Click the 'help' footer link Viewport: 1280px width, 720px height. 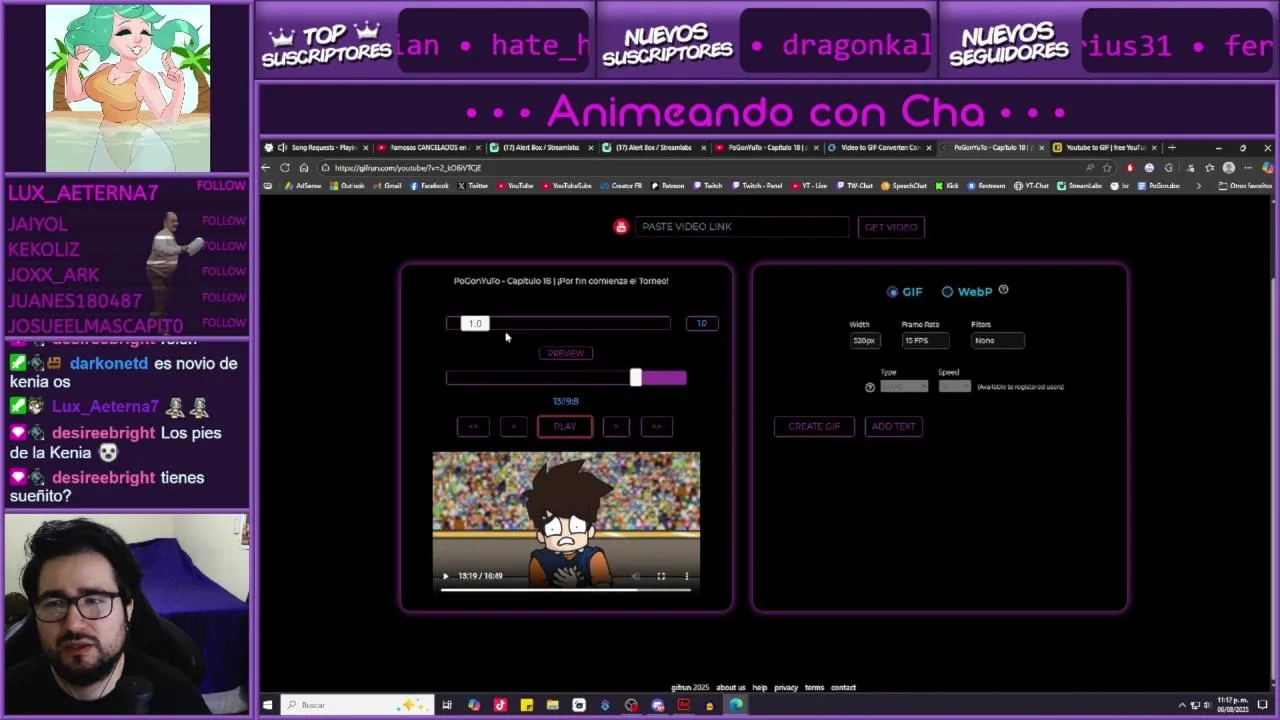point(760,687)
